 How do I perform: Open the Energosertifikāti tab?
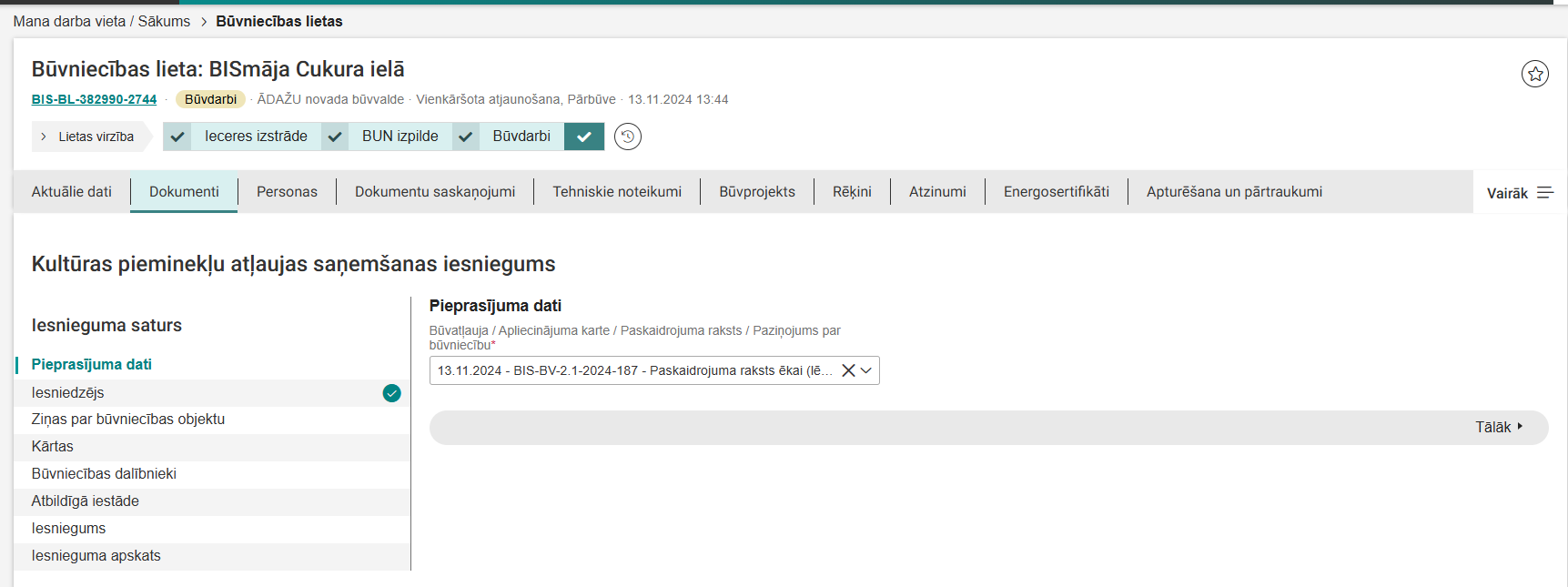click(1056, 191)
